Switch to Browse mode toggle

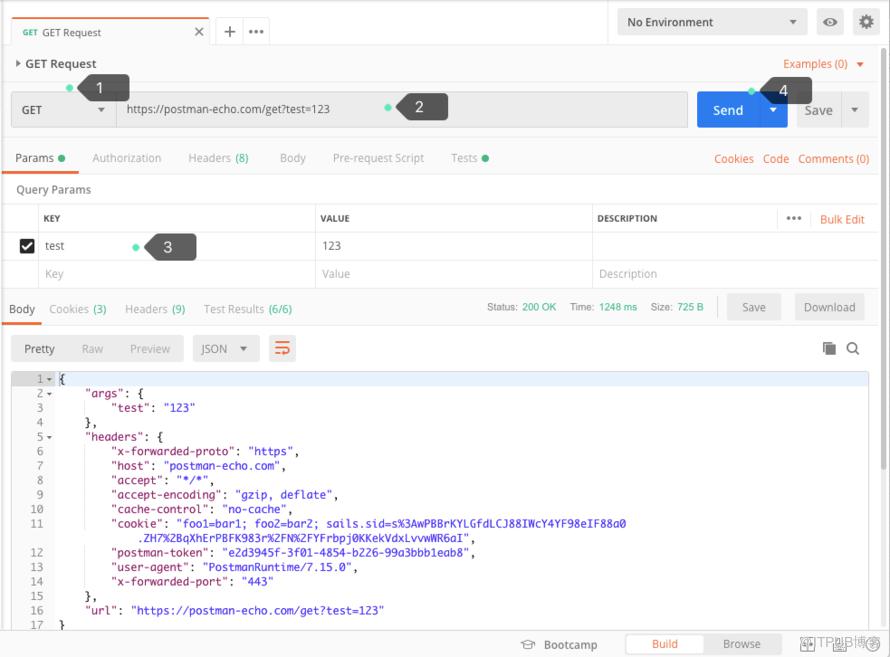[x=741, y=644]
